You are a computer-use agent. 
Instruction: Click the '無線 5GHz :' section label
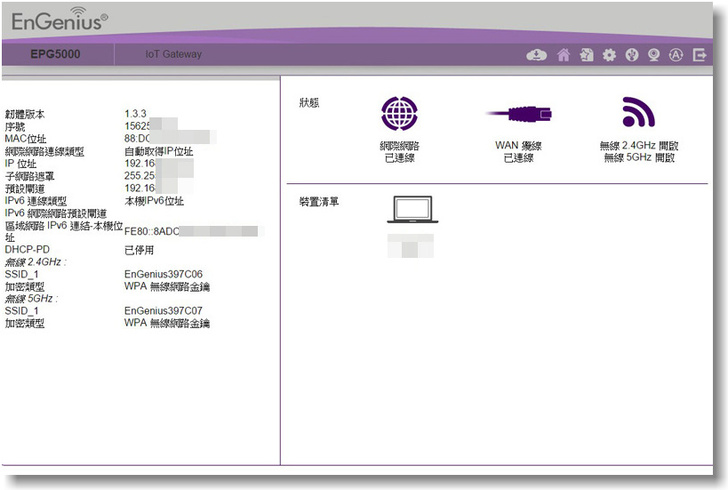click(x=32, y=298)
